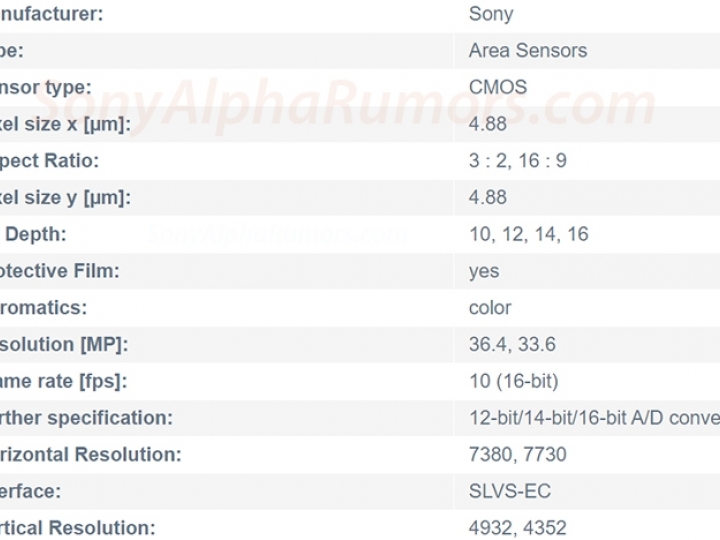Click the Aspect Ratio label
Screen dimensions: 720x540
click(49, 161)
